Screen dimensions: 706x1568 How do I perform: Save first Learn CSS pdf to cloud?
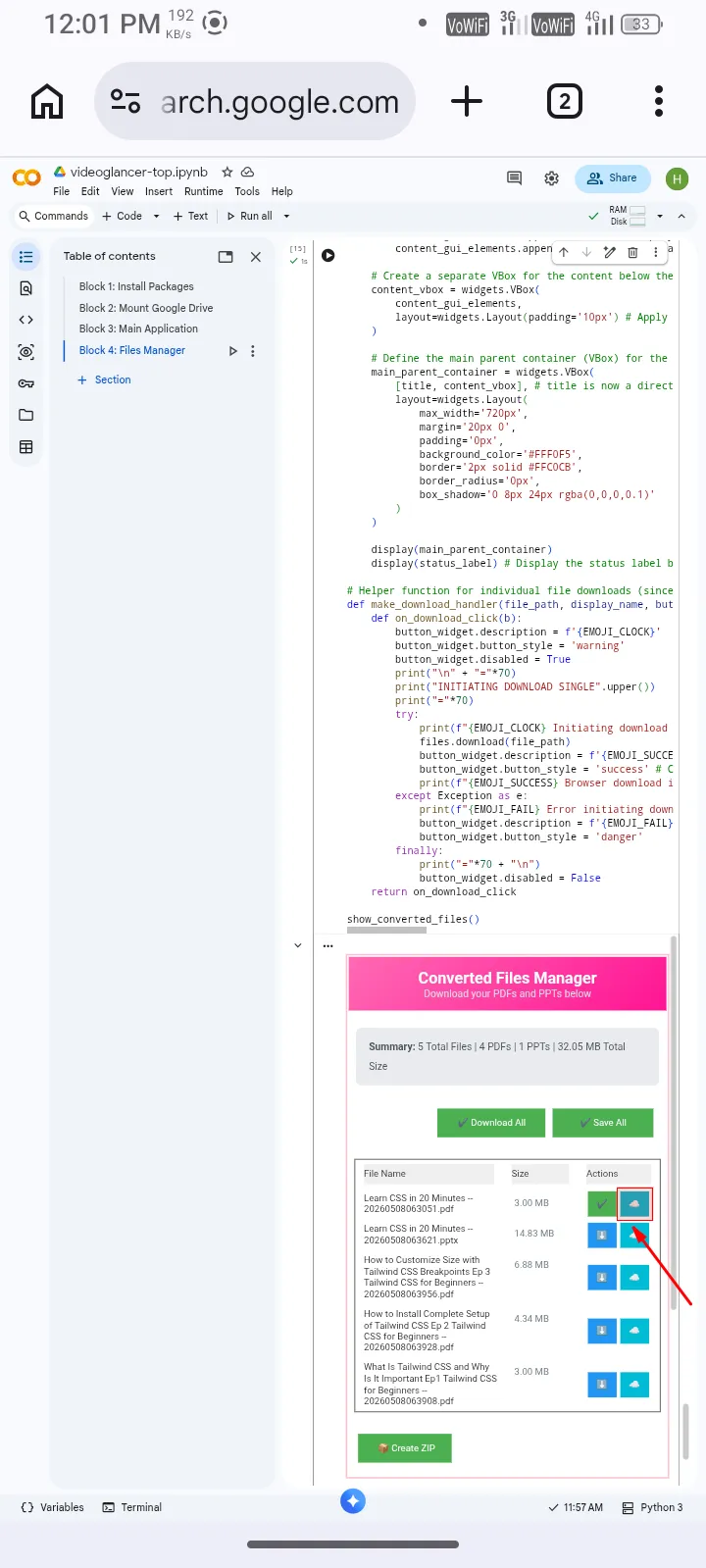point(634,1203)
